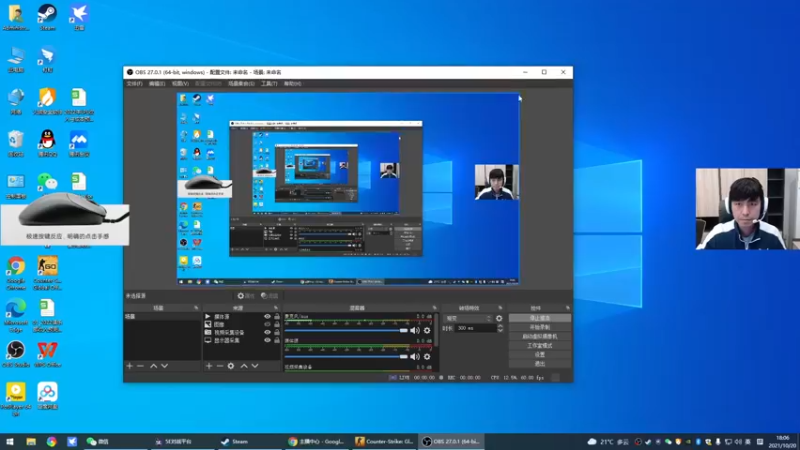The image size is (800, 450).
Task: Click the 工作室模式 studio mode button
Action: click(540, 345)
